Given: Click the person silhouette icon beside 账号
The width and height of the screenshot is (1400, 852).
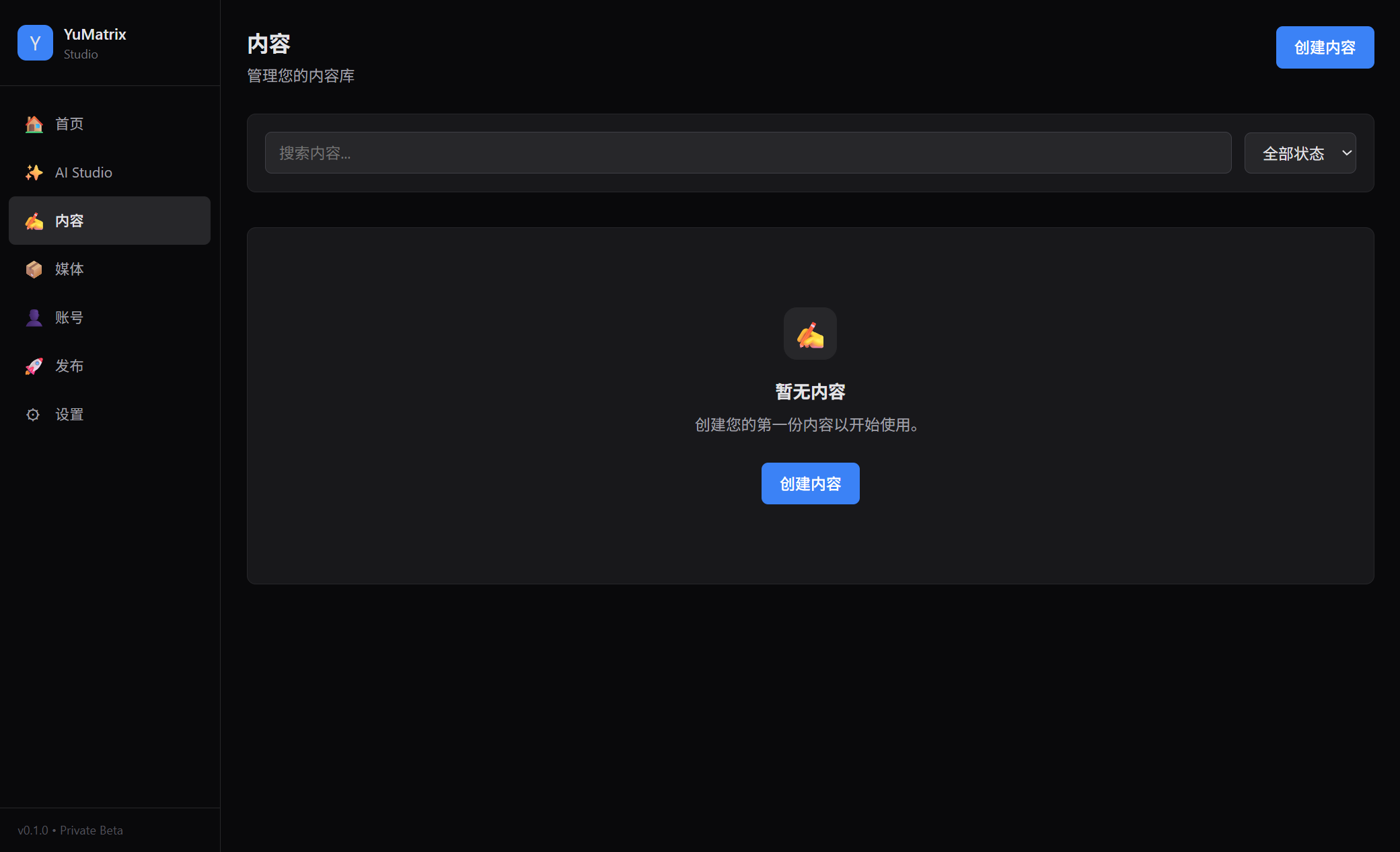Looking at the screenshot, I should pos(34,317).
